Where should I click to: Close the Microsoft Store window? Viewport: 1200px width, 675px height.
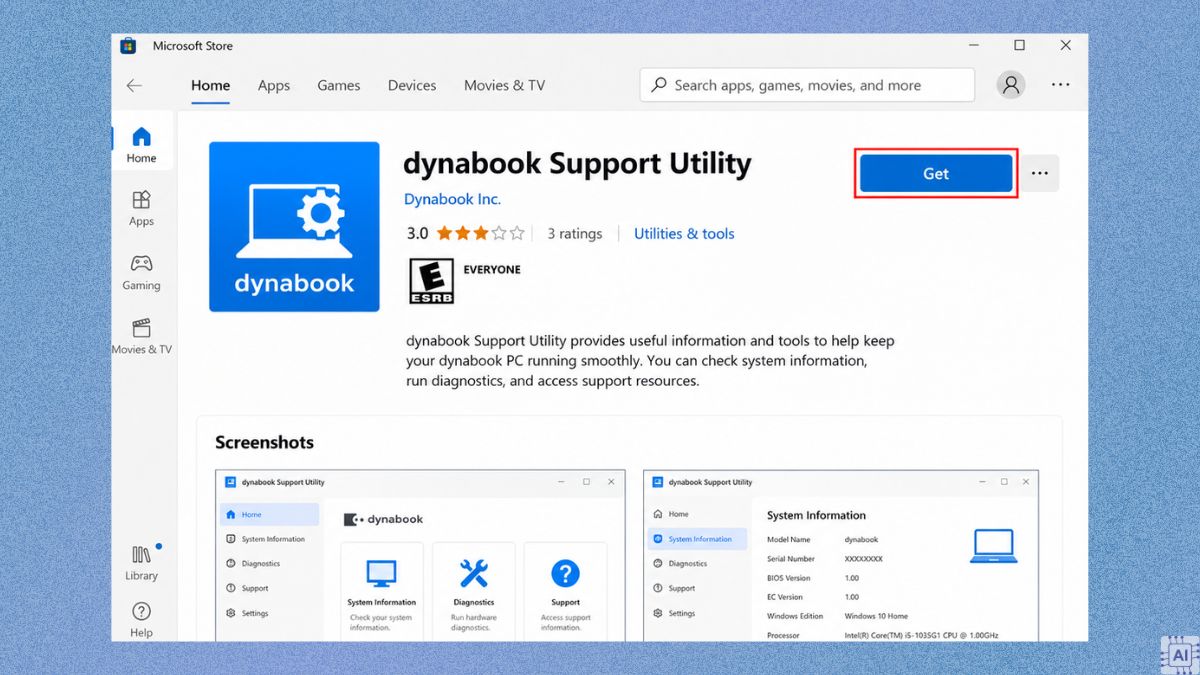[x=1066, y=46]
